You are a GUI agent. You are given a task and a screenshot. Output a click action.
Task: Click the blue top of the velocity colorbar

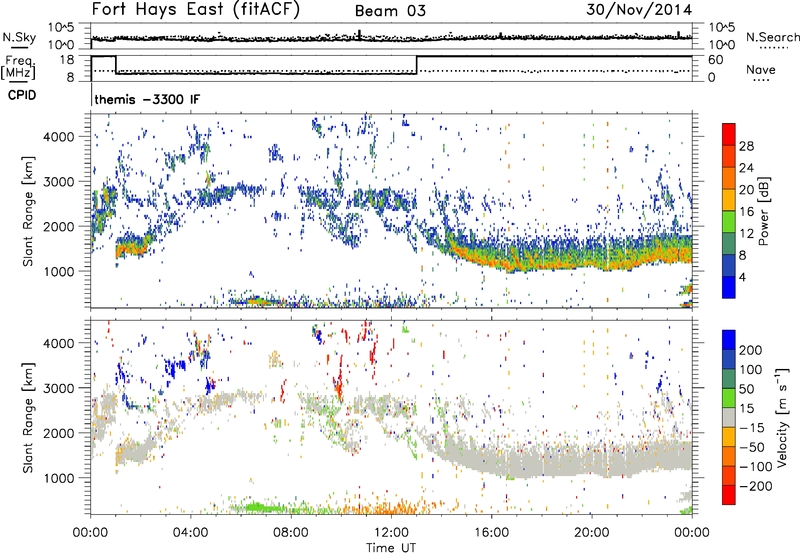[729, 340]
